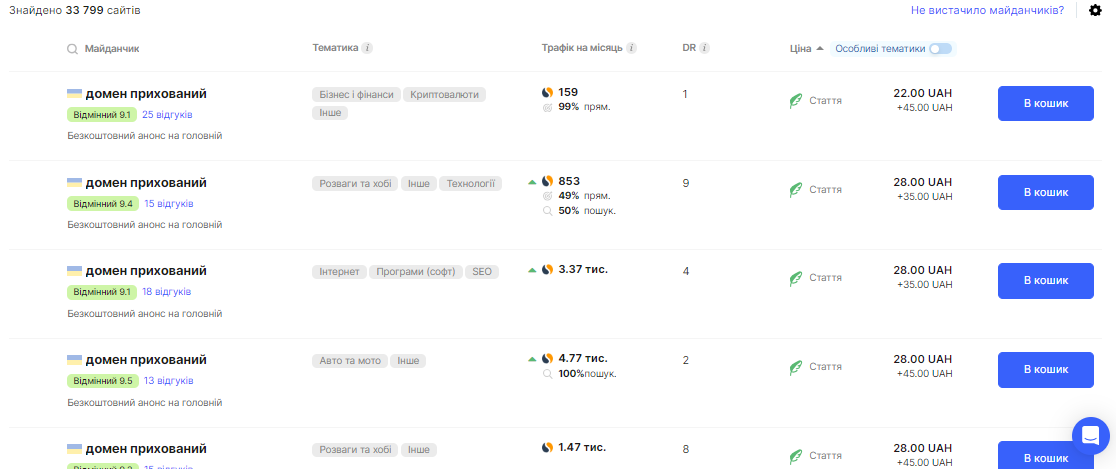The image size is (1116, 469).
Task: Show info icon next to DR
Action: tap(705, 48)
